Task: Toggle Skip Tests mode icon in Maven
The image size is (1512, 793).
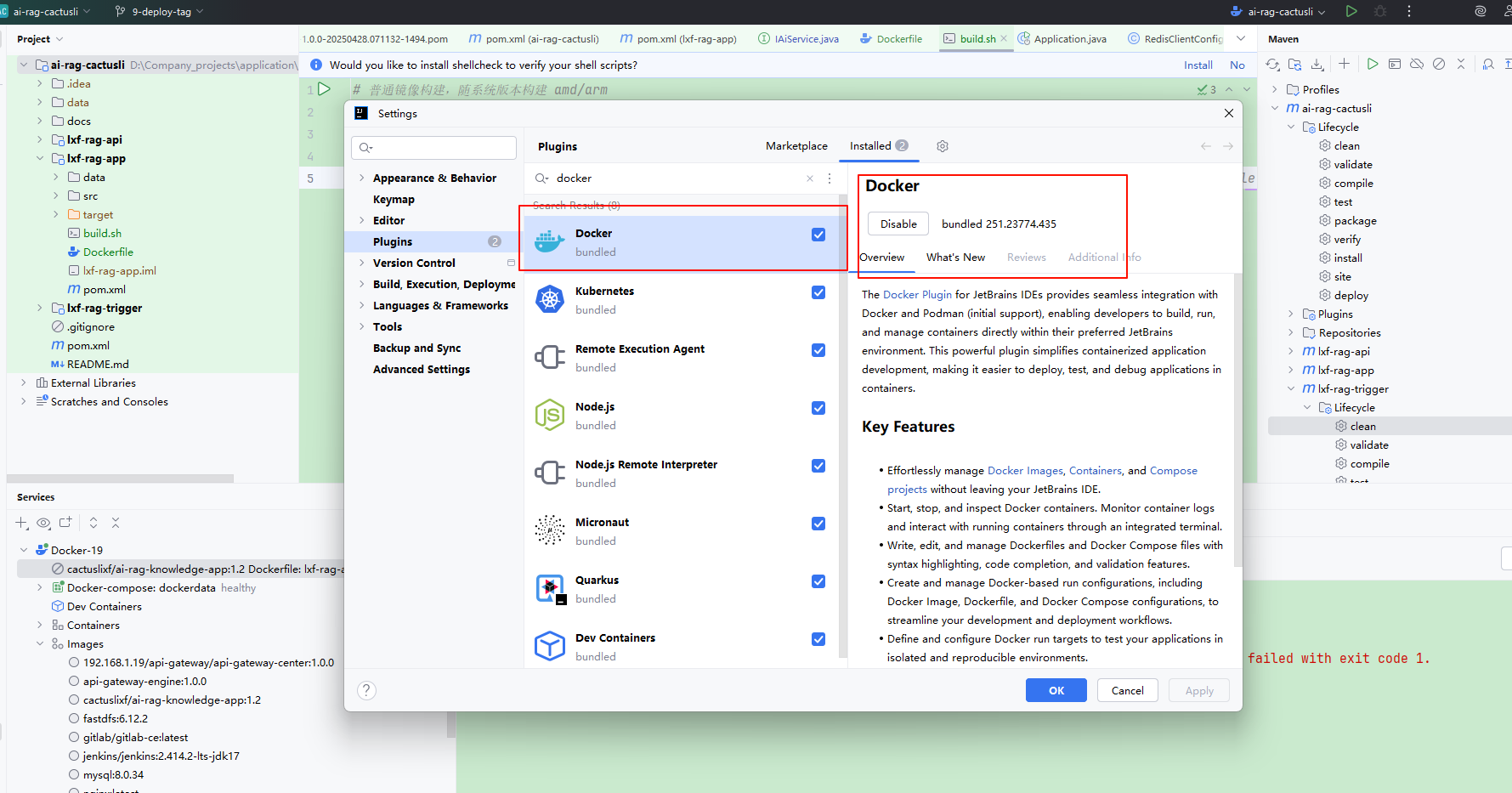Action: point(1439,64)
